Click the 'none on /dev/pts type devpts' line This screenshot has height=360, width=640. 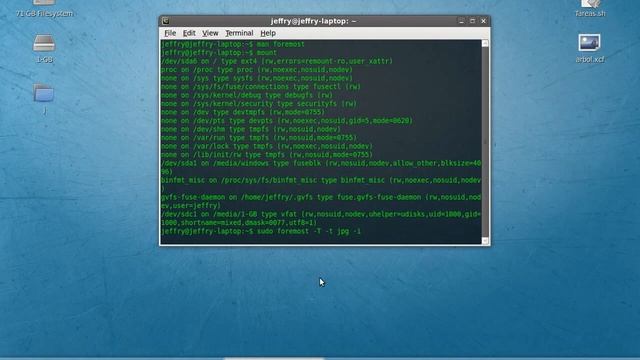tap(287, 121)
